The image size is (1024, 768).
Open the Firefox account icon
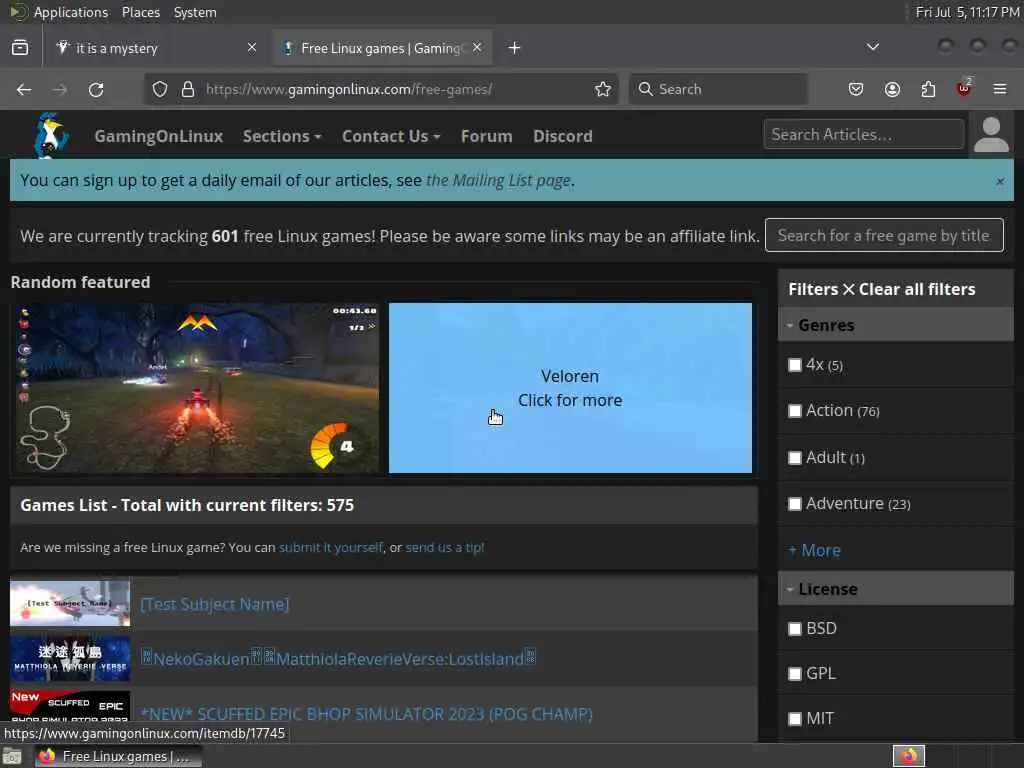point(892,89)
